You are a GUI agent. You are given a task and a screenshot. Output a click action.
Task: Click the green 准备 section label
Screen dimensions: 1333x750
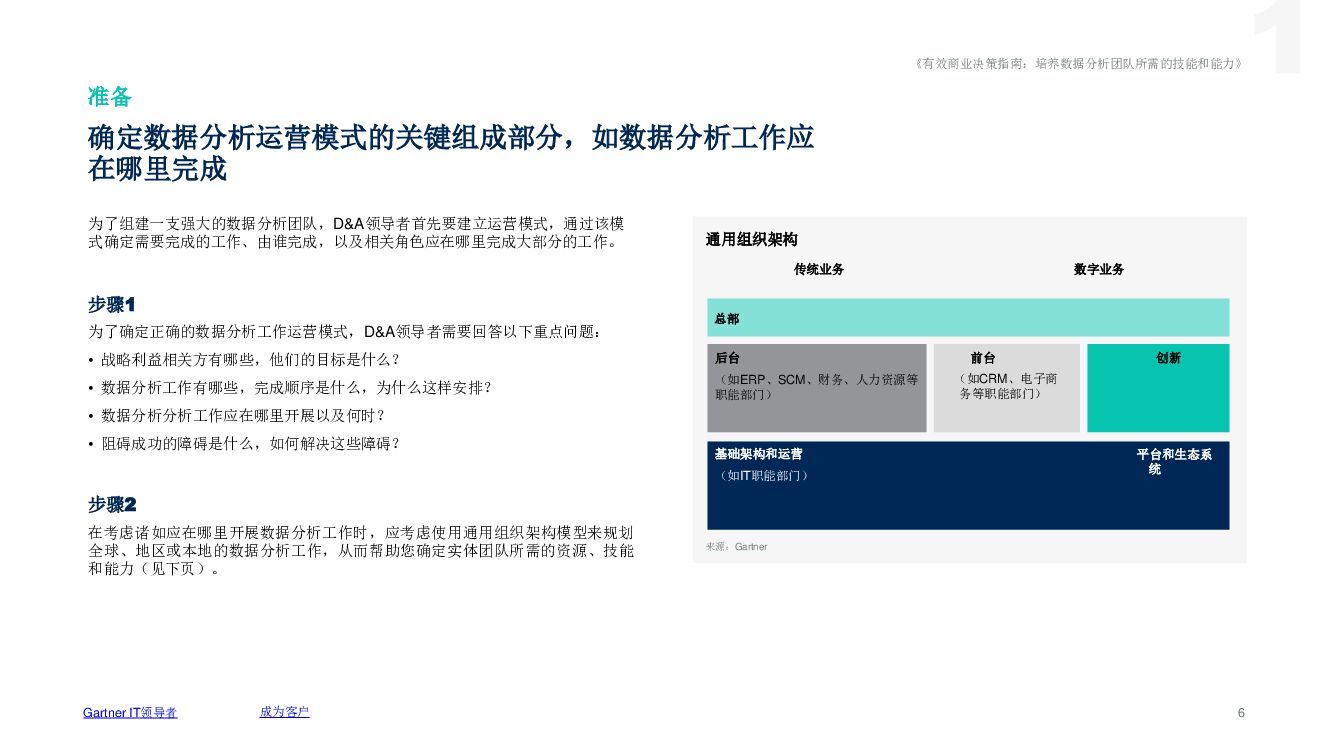[x=110, y=97]
